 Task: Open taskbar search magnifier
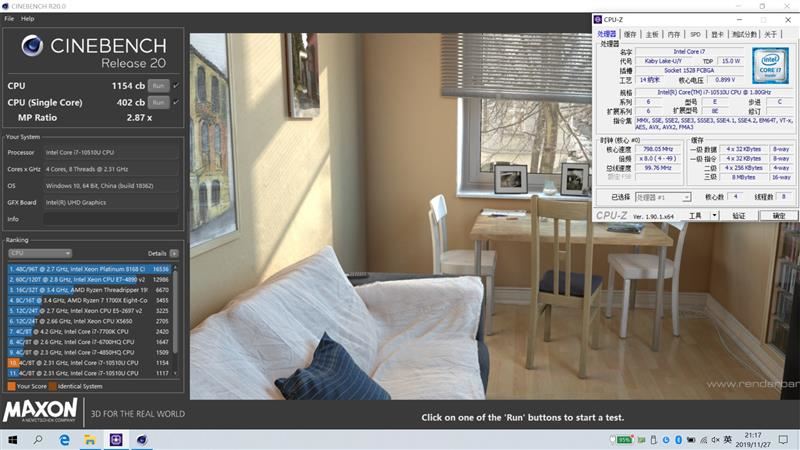point(38,440)
